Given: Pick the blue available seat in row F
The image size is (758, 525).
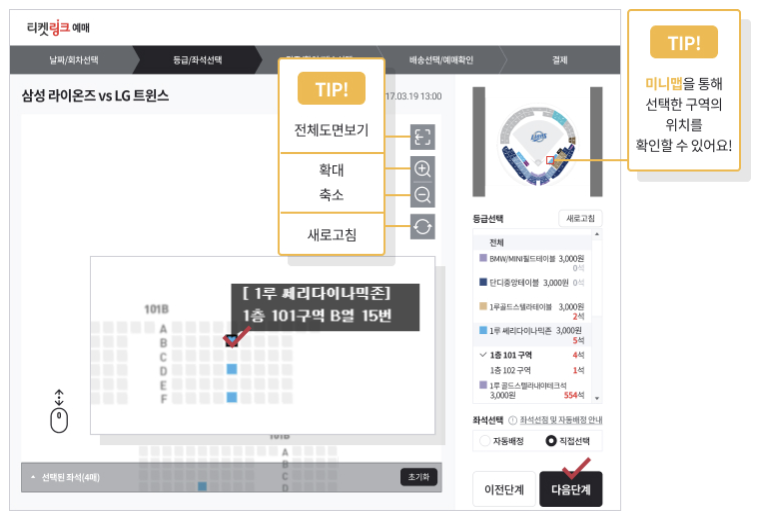Looking at the screenshot, I should coord(232,397).
